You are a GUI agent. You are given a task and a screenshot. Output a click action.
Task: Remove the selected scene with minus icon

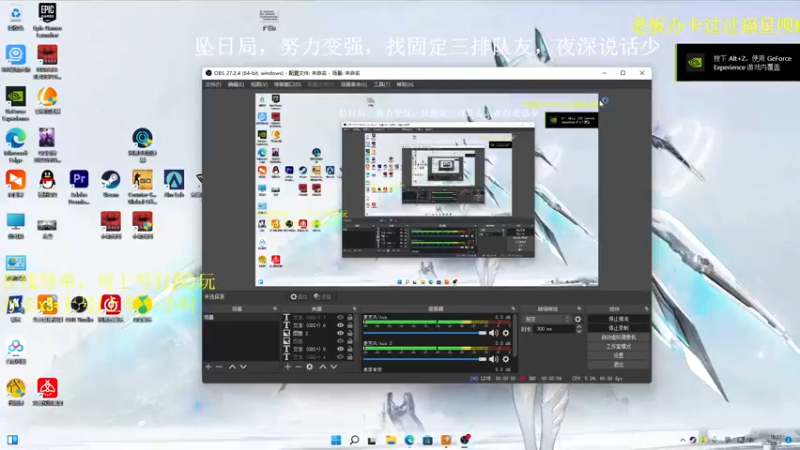pos(219,367)
